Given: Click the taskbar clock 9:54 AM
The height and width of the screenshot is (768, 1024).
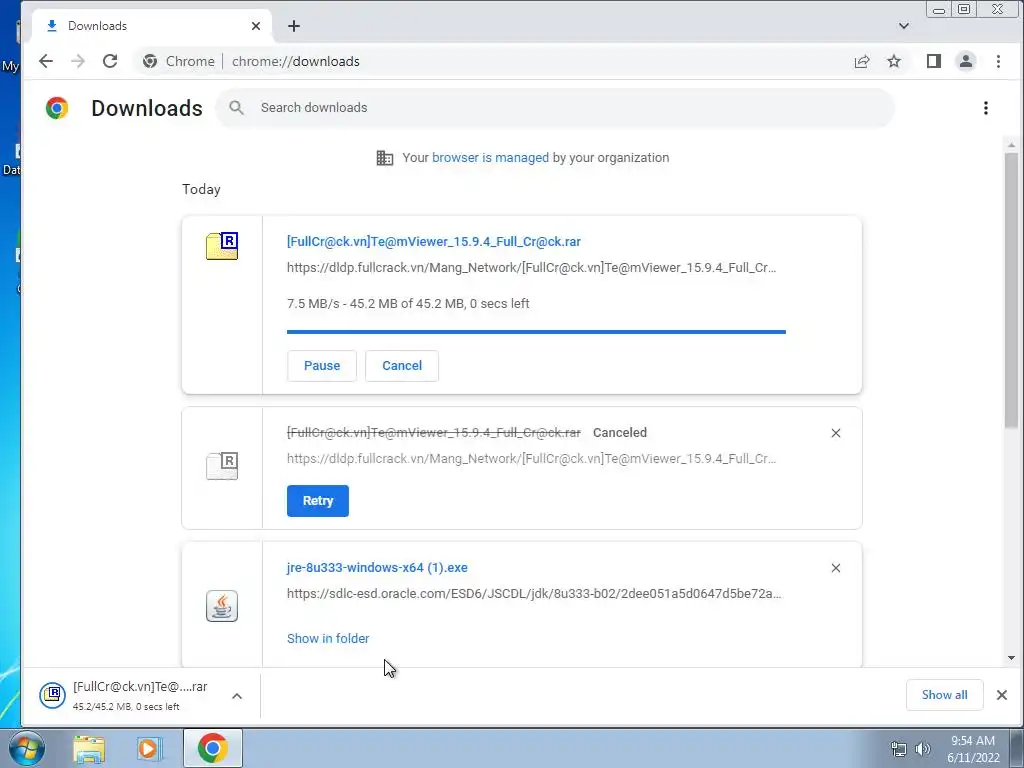Looking at the screenshot, I should coord(973,749).
